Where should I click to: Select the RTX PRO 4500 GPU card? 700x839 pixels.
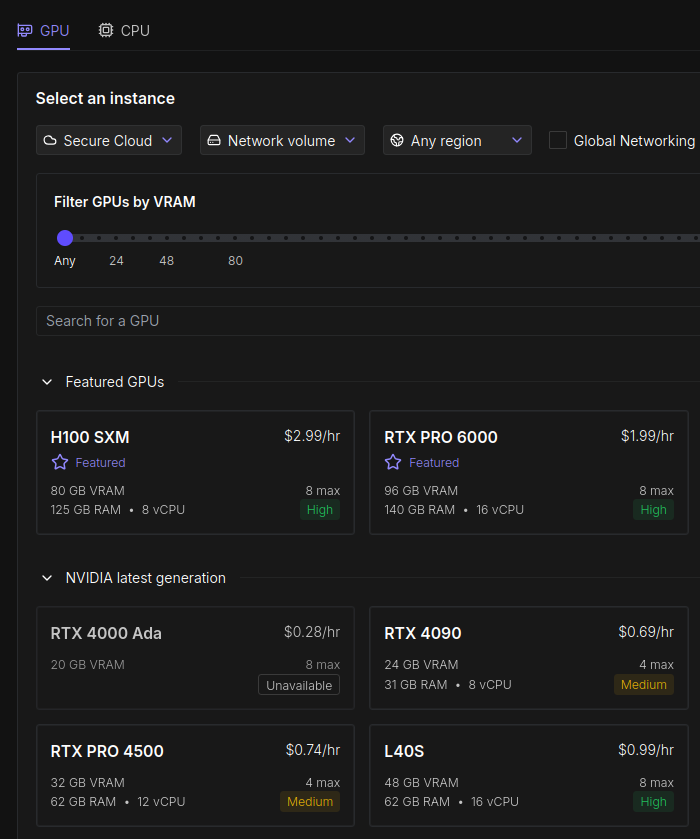(x=195, y=776)
